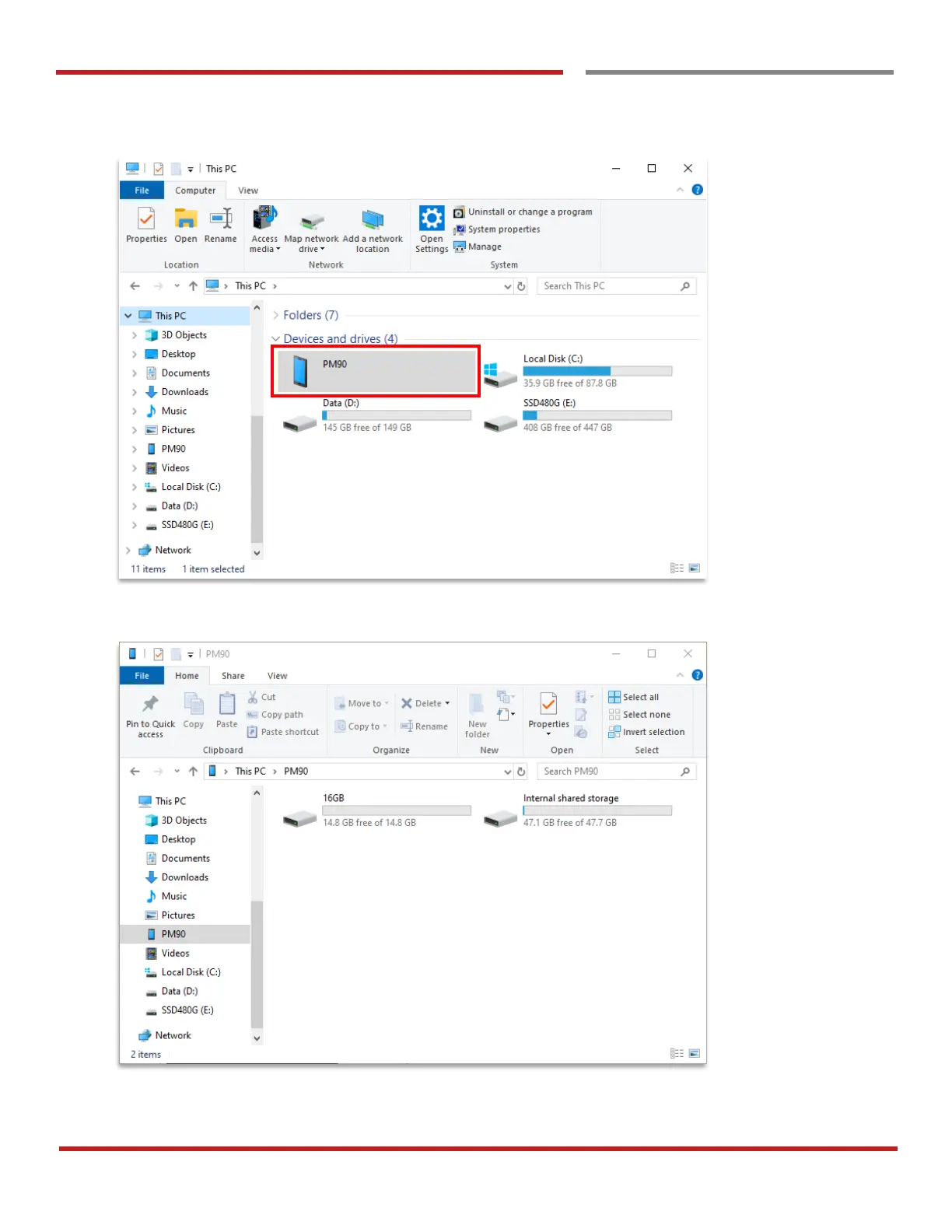Collapse This PC node in upper tree
Screen dimensions: 952x1232
pyautogui.click(x=128, y=316)
